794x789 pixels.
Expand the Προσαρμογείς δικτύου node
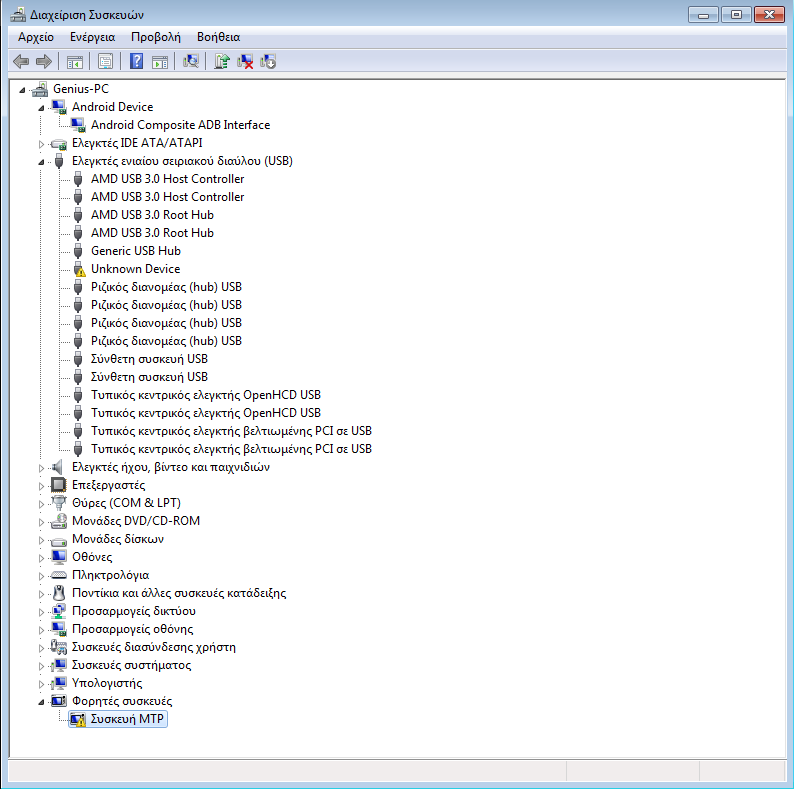pos(41,611)
